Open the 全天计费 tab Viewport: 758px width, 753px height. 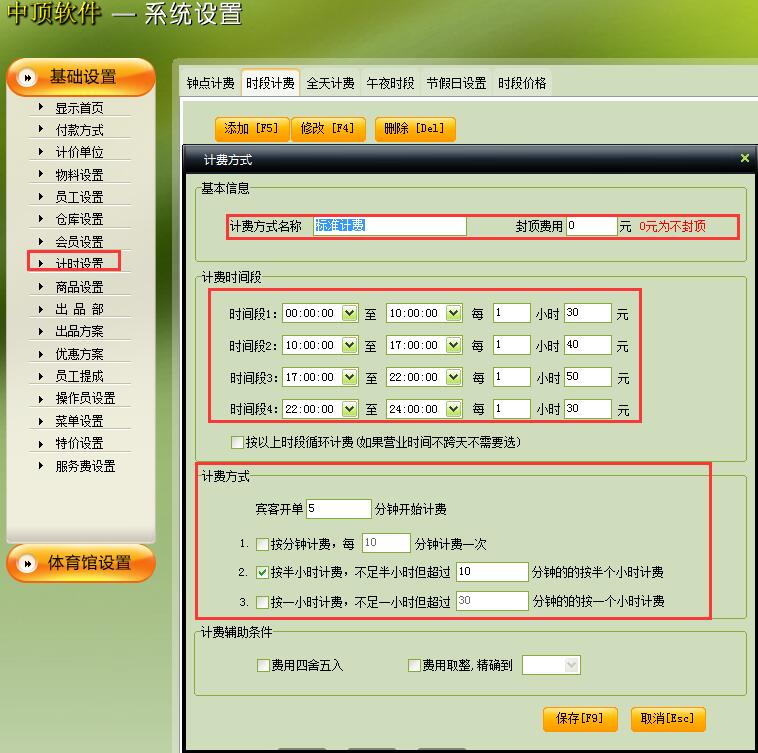tap(330, 83)
